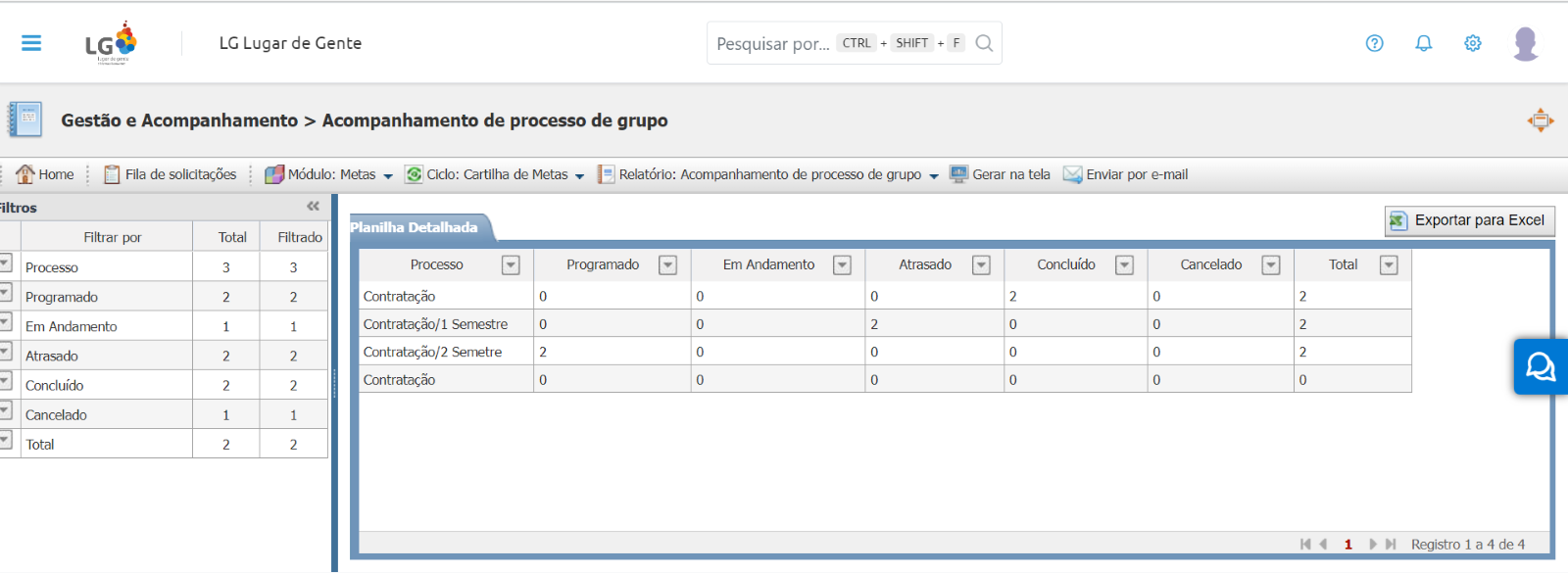This screenshot has height=573, width=1568.
Task: Click Home in the toolbar
Action: point(45,174)
